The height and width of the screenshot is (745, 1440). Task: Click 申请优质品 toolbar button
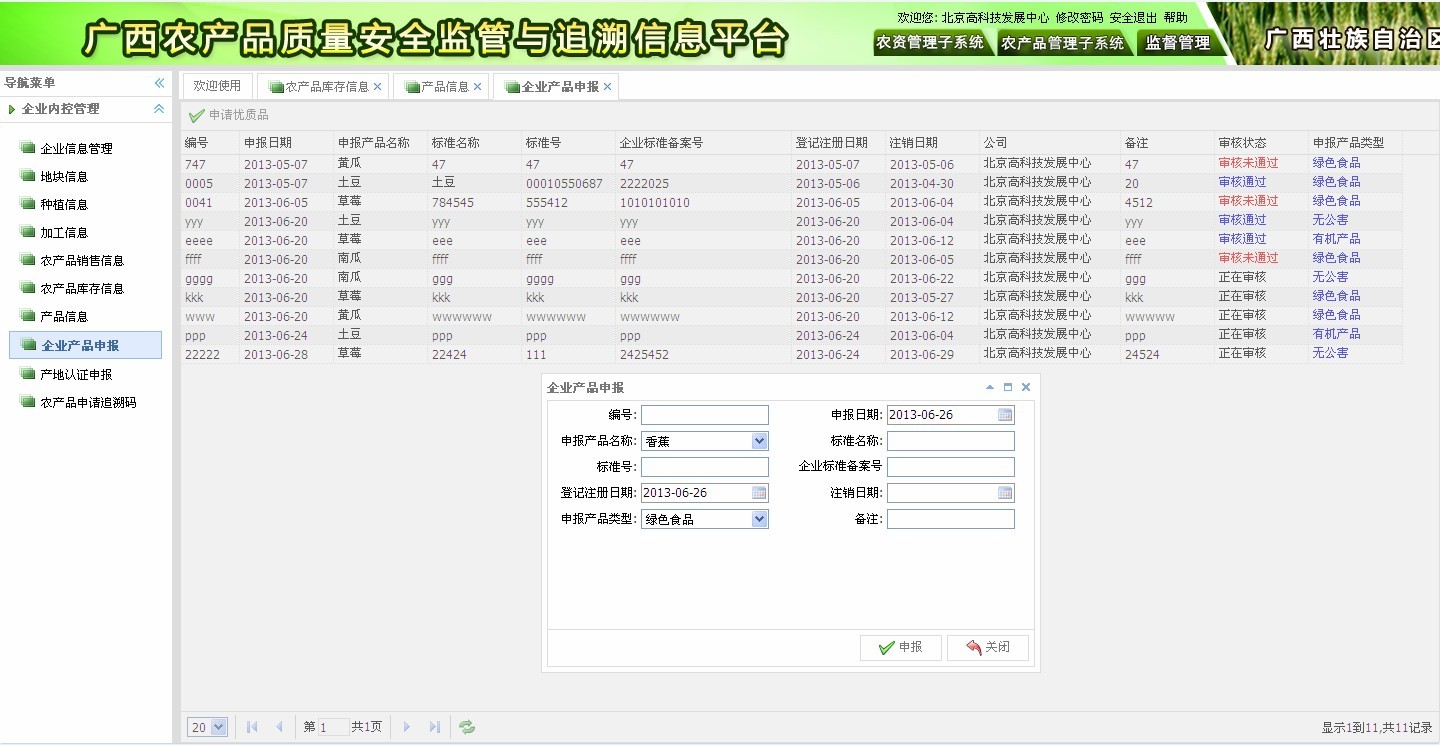point(229,115)
